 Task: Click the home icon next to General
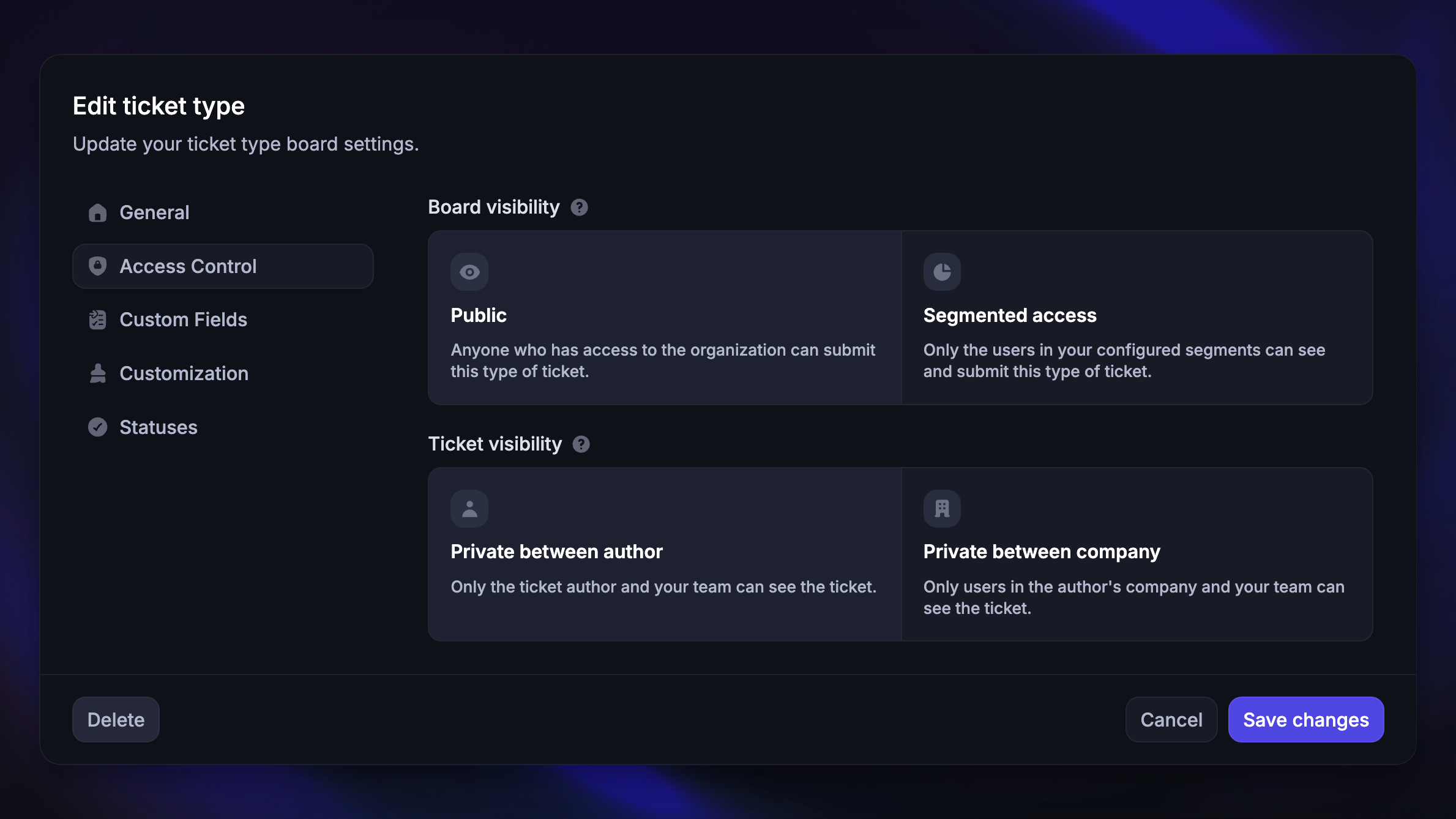pyautogui.click(x=98, y=212)
